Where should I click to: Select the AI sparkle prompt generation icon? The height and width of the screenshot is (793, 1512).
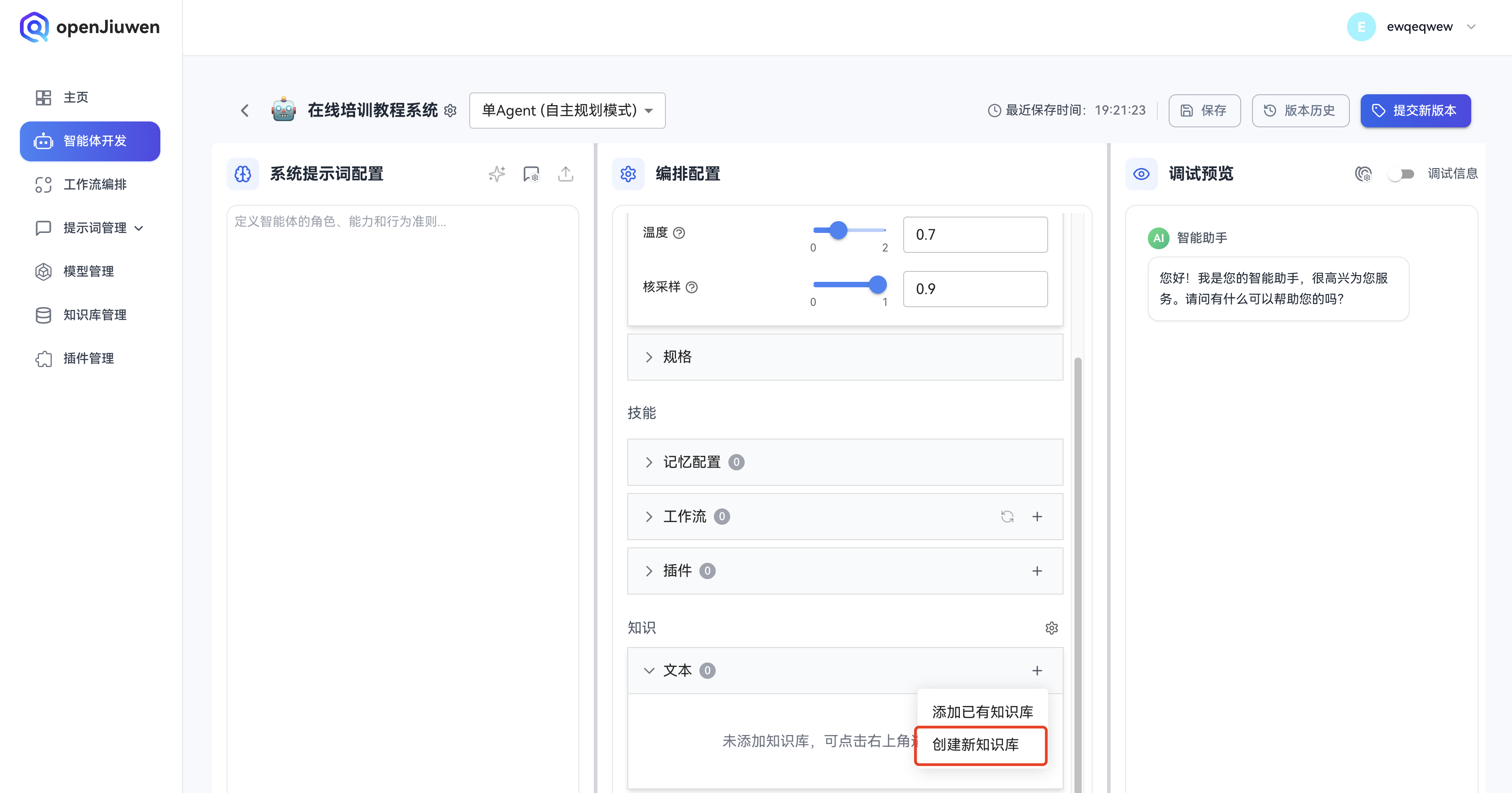pos(496,174)
